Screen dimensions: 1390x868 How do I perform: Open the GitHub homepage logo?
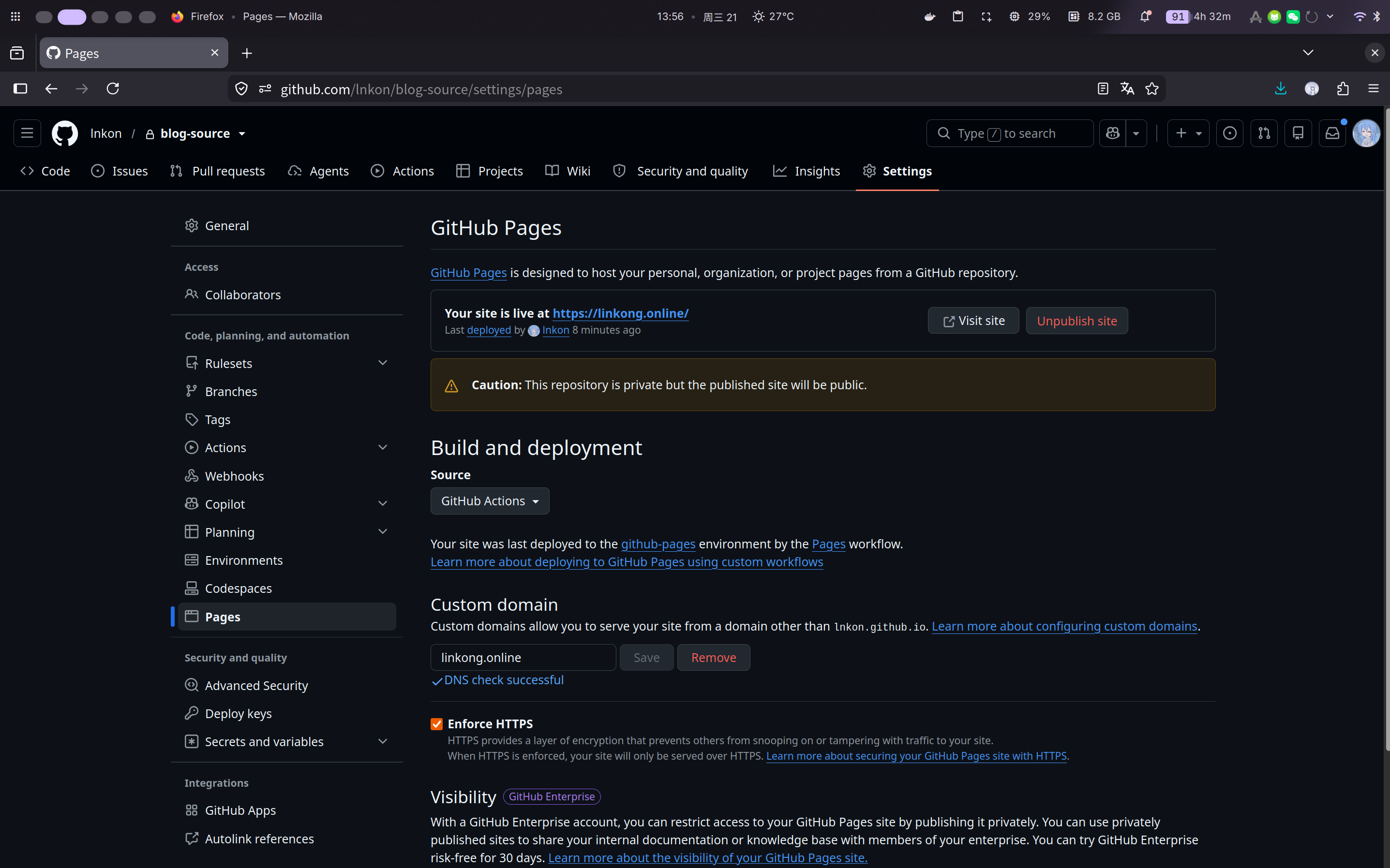coord(65,133)
